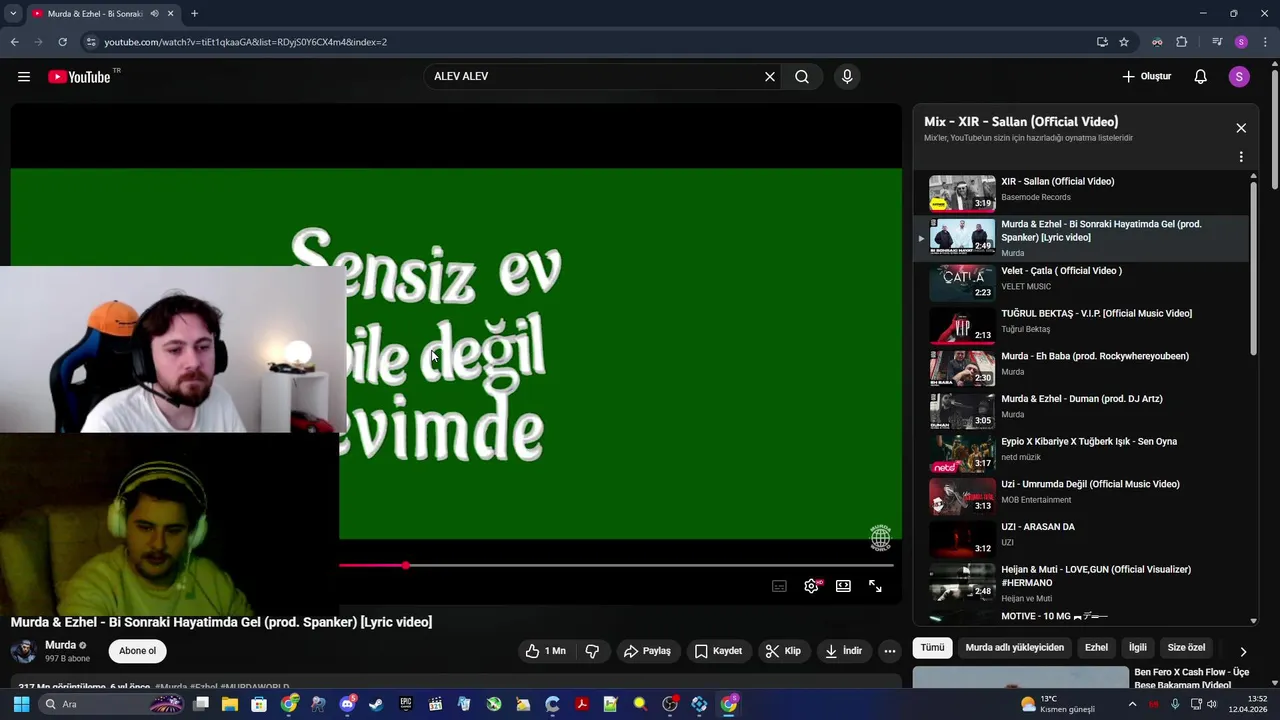Dislike the video with thumbs down
1280x720 pixels.
[592, 651]
